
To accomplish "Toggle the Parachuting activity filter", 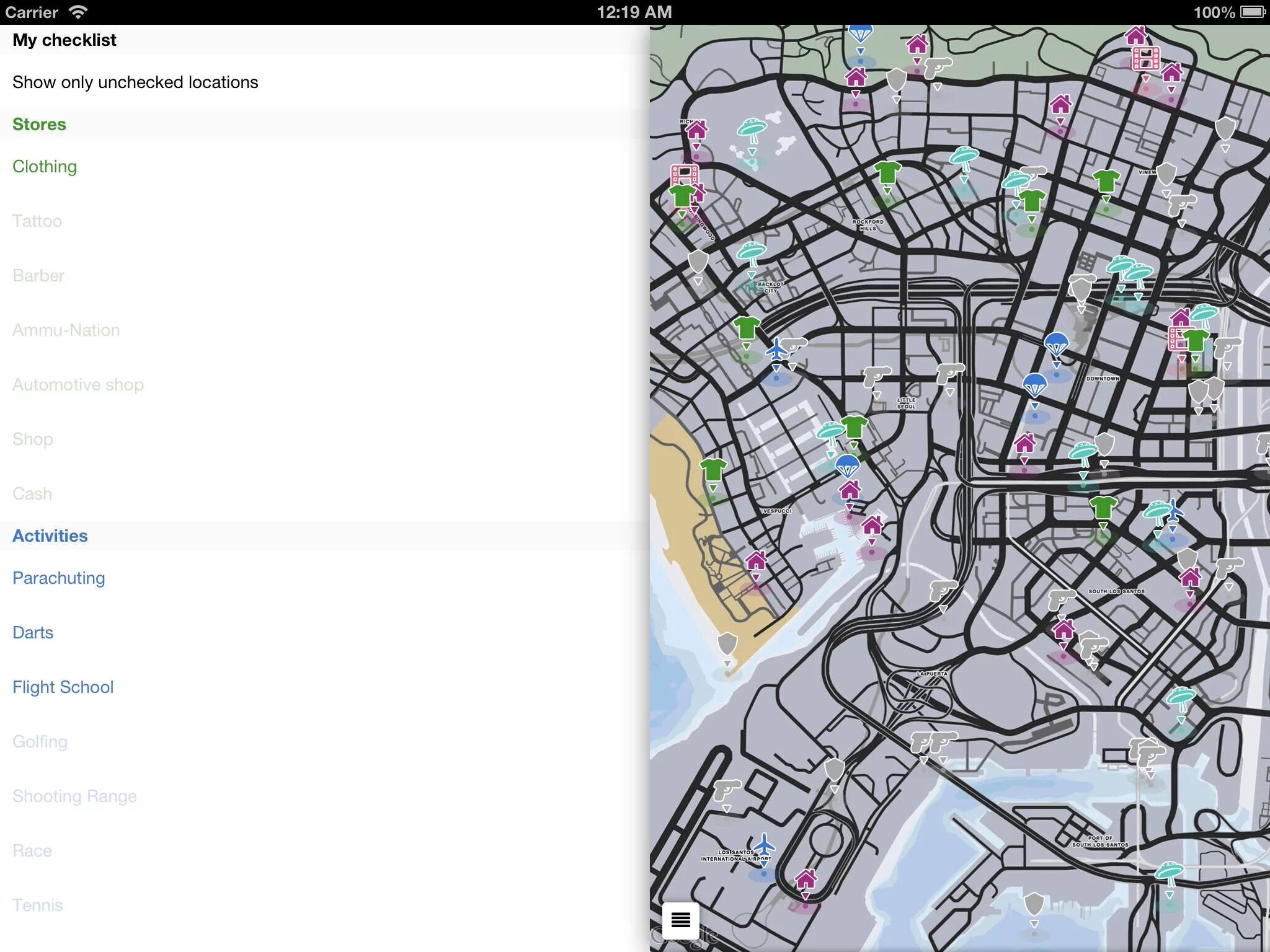I will pos(325,578).
